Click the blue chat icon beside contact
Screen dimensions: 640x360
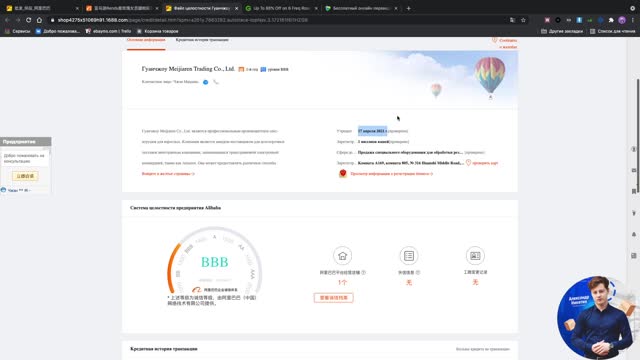(x=206, y=82)
